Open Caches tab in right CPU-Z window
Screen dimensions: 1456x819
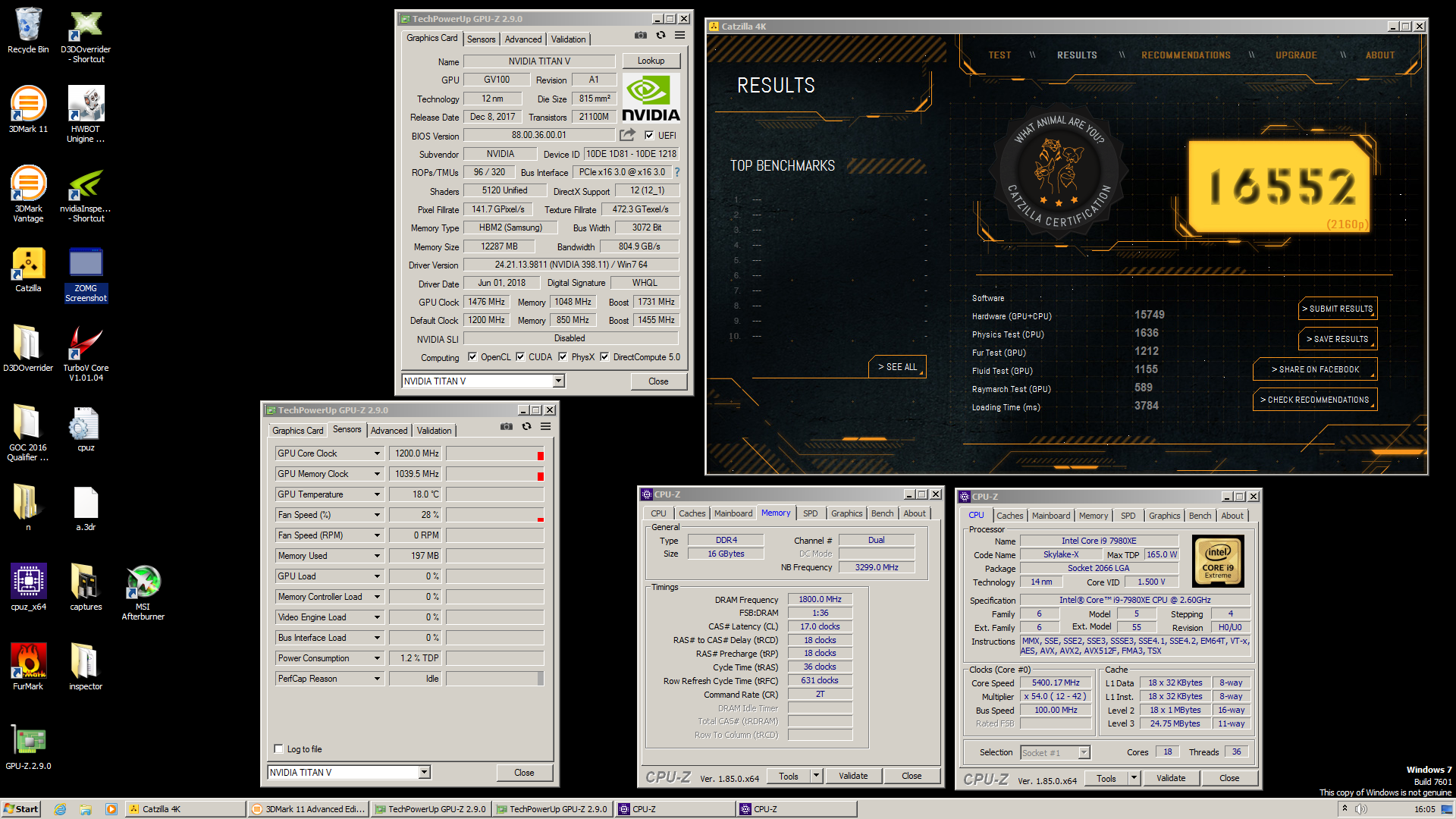(1009, 516)
